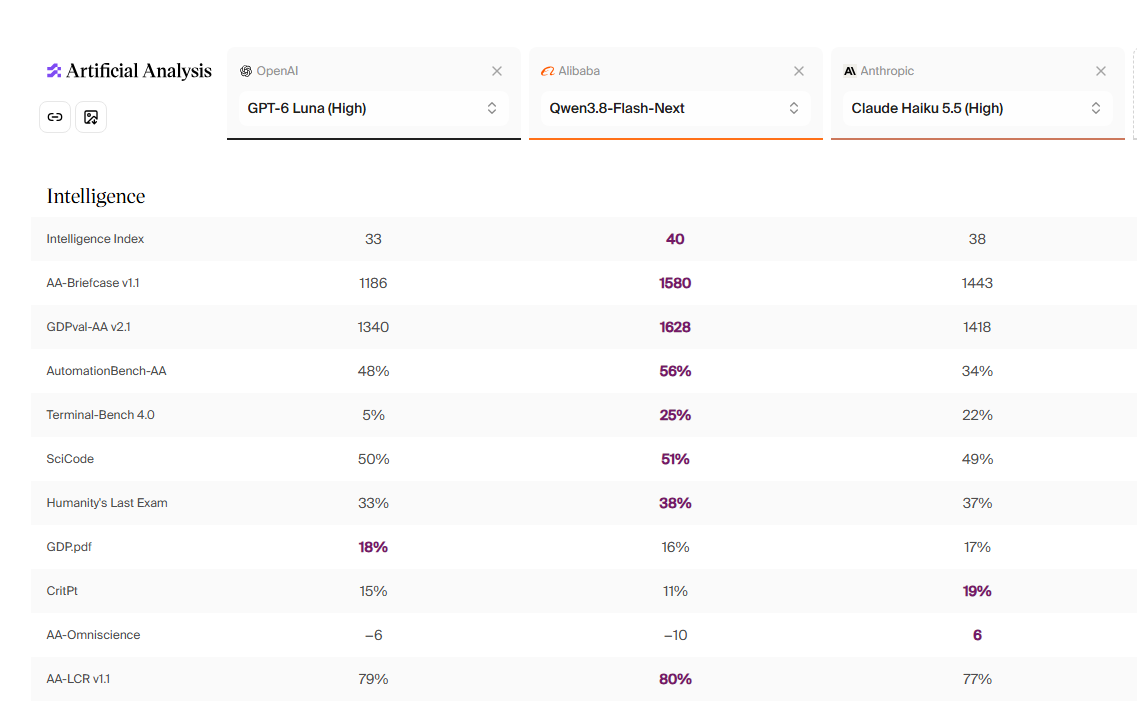Screen dimensions: 1137x728
Task: Click the OpenAI logo icon
Action: (x=246, y=71)
